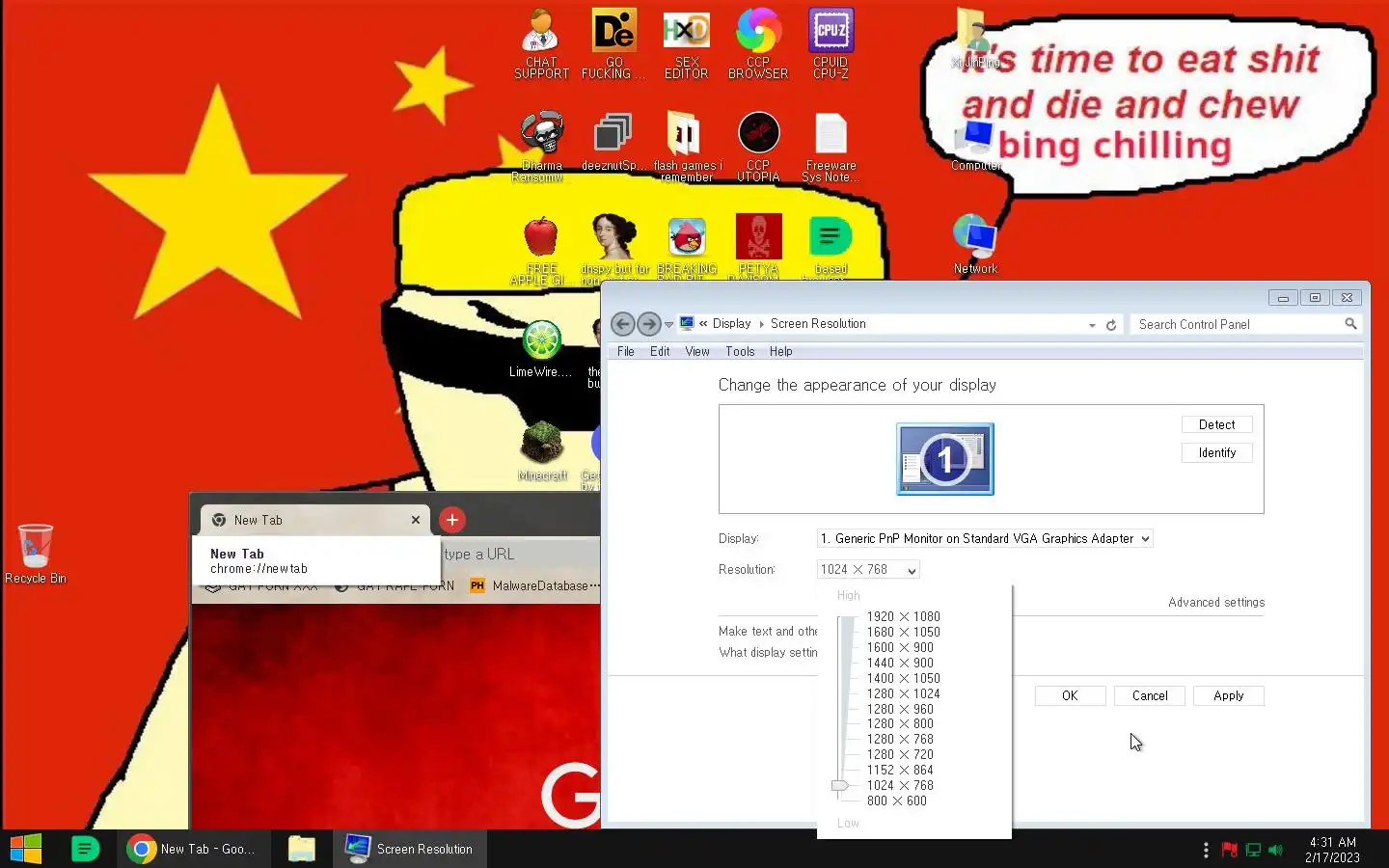Click the Detect button

pos(1216,425)
